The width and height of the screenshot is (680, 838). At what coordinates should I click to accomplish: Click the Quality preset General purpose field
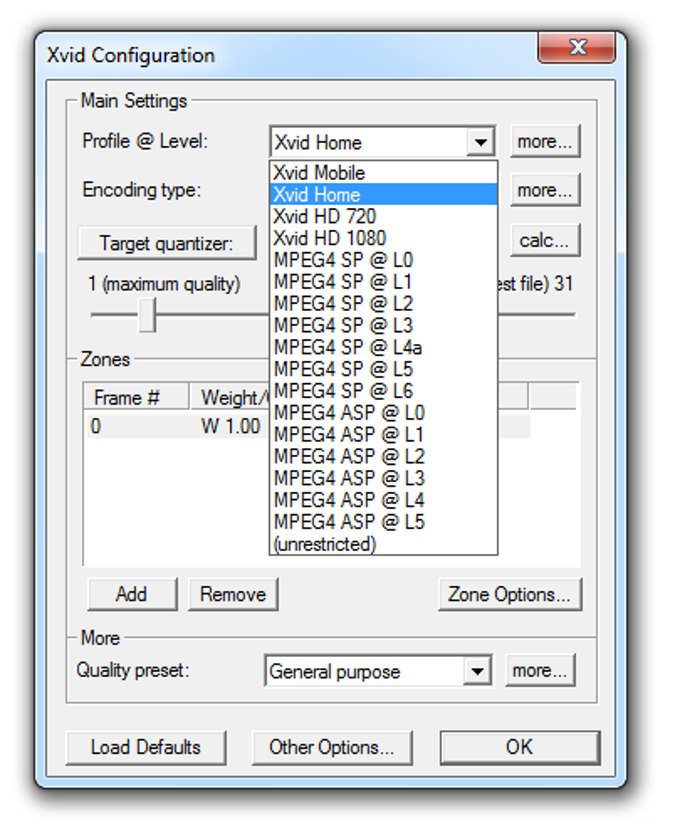point(378,671)
